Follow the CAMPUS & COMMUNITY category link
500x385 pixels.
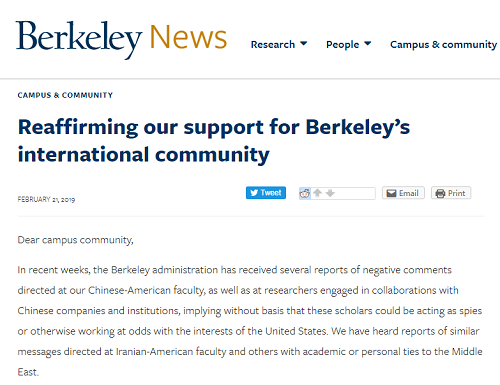point(65,95)
